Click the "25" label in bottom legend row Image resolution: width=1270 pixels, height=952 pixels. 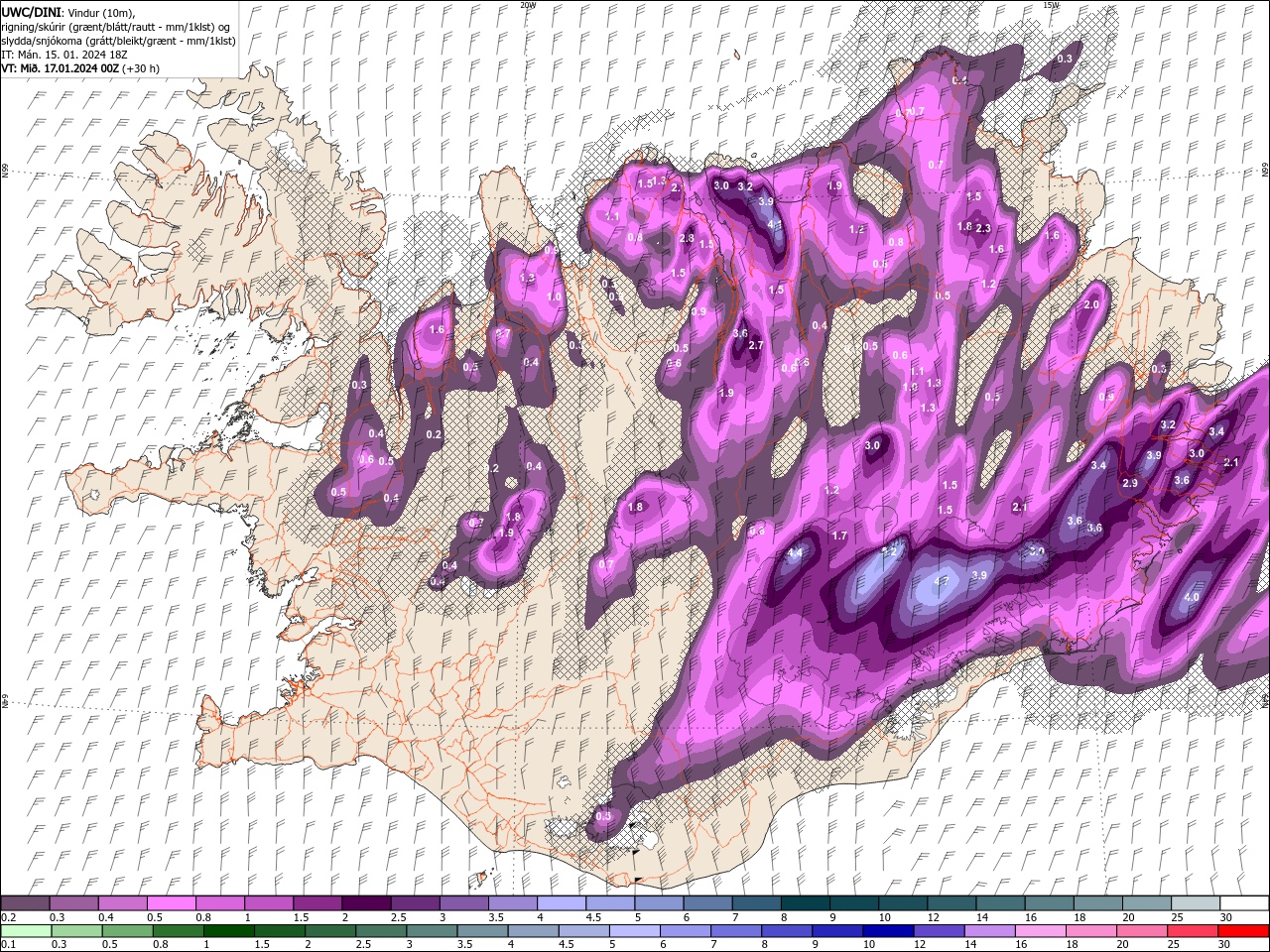pyautogui.click(x=1175, y=945)
